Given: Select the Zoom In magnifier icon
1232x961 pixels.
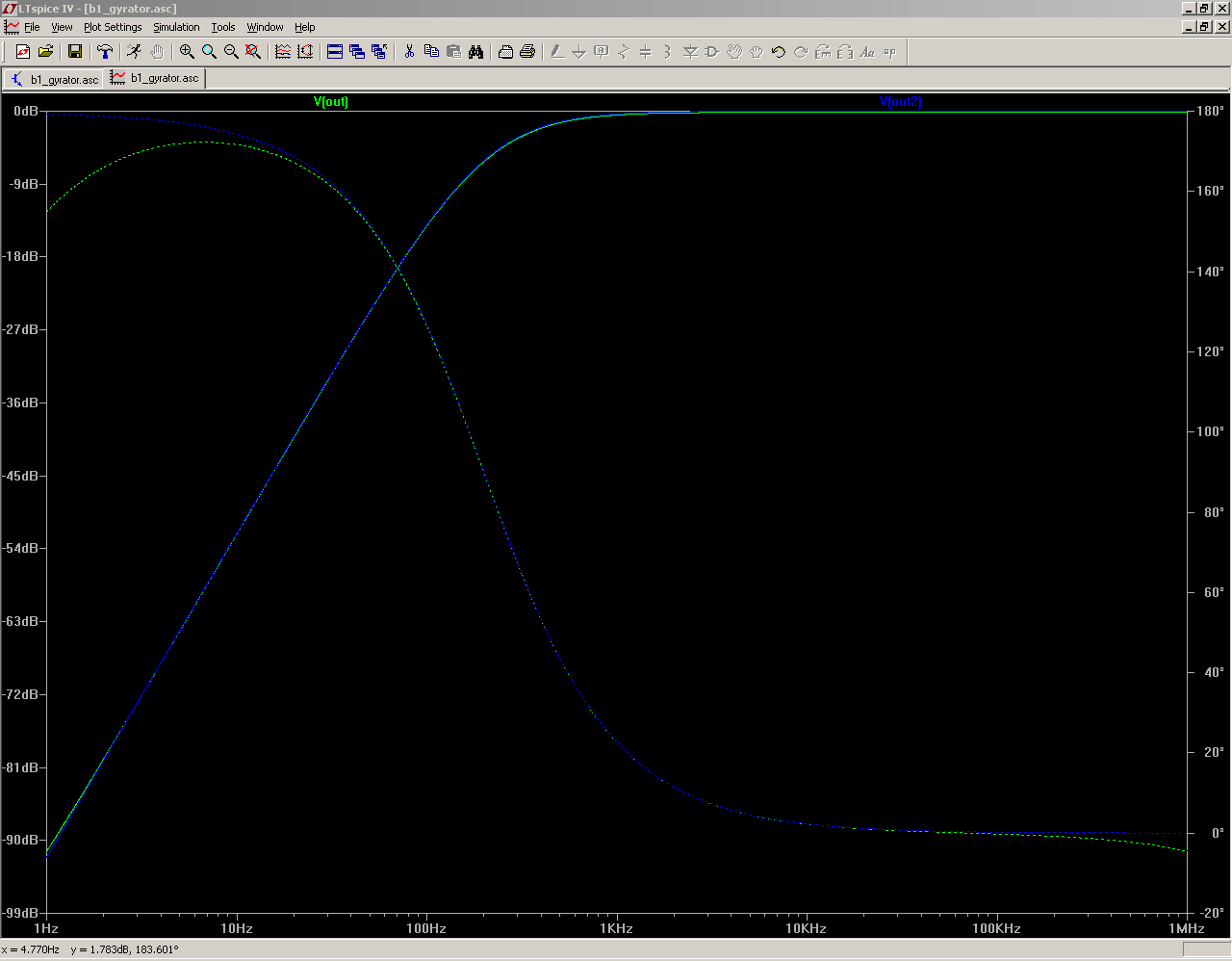Looking at the screenshot, I should pos(187,52).
